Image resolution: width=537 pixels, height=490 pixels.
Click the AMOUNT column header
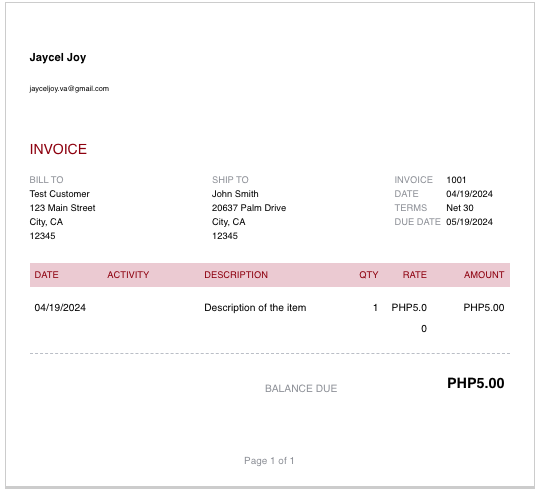click(484, 275)
